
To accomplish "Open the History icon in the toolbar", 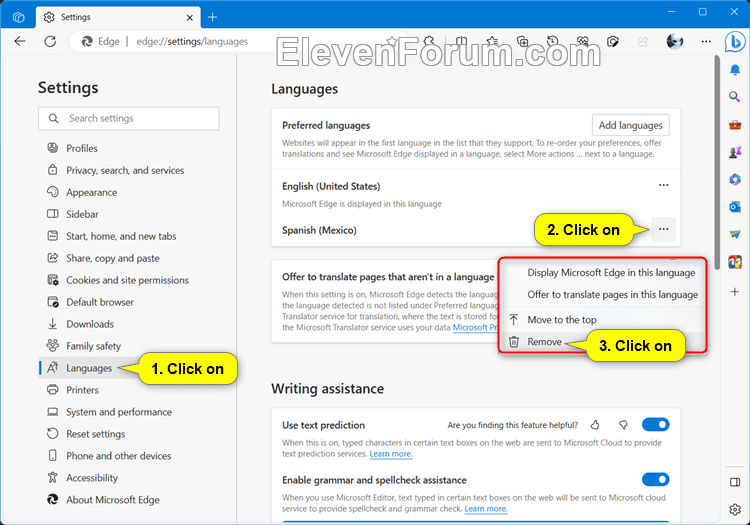I will (552, 42).
